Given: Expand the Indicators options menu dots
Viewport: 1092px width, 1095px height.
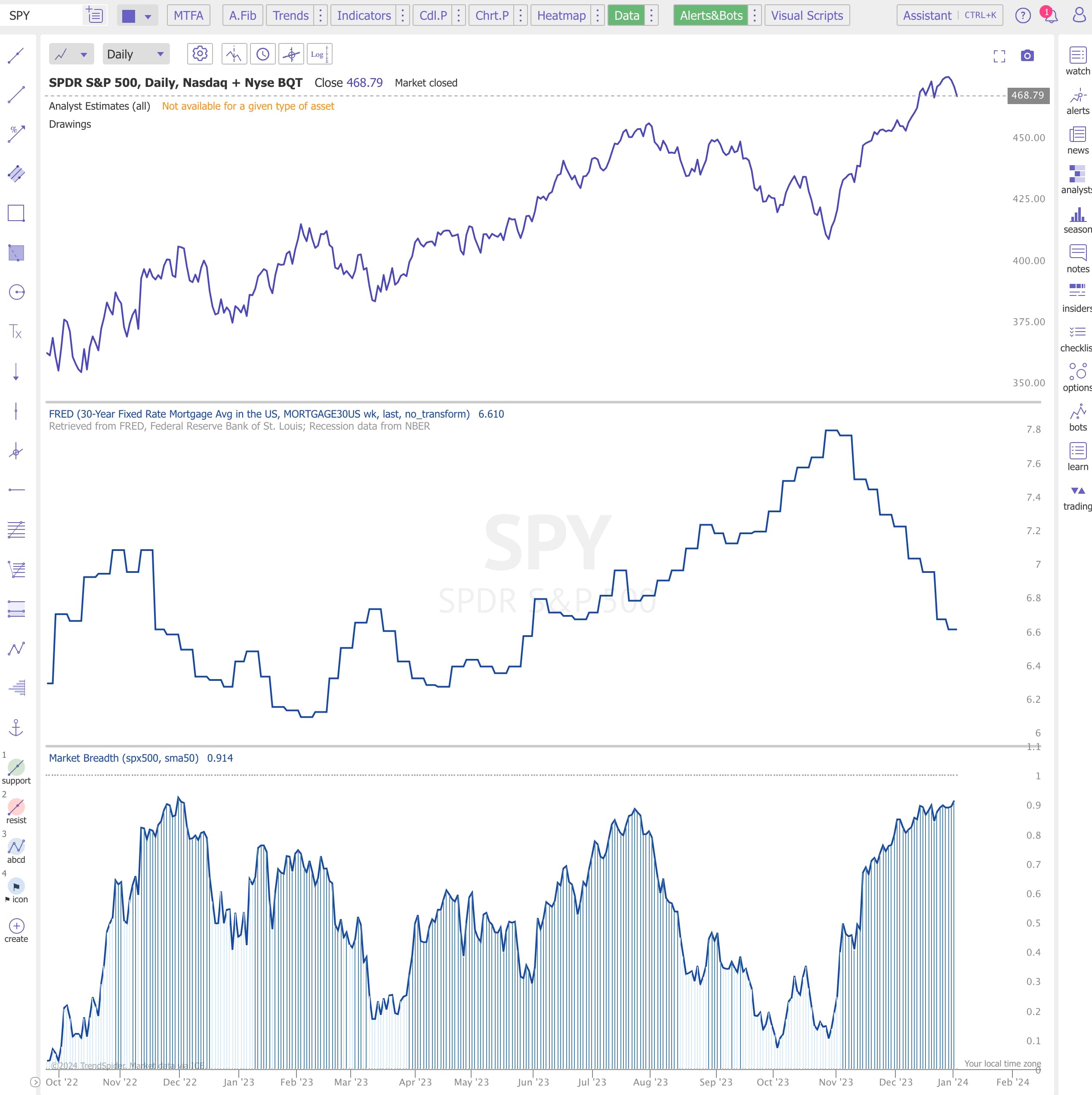Looking at the screenshot, I should click(x=403, y=15).
